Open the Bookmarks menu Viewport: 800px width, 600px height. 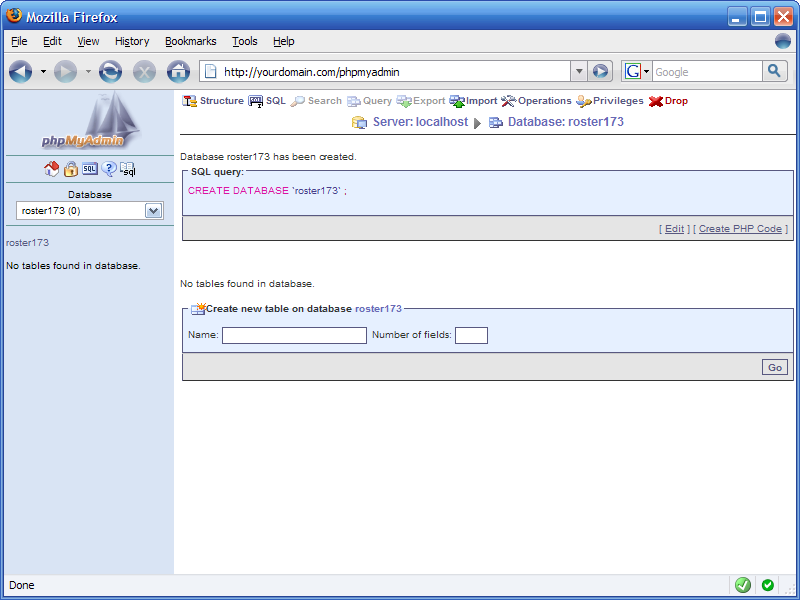[x=190, y=41]
